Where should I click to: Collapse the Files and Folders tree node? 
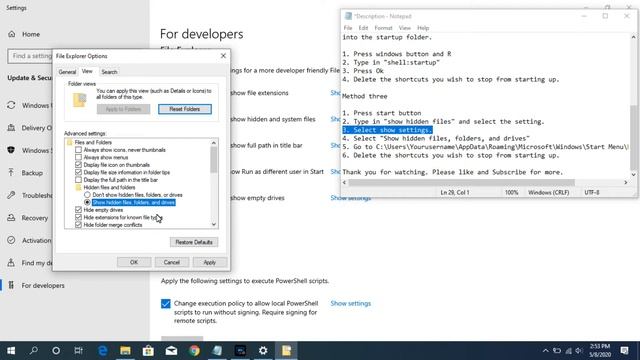(70, 142)
